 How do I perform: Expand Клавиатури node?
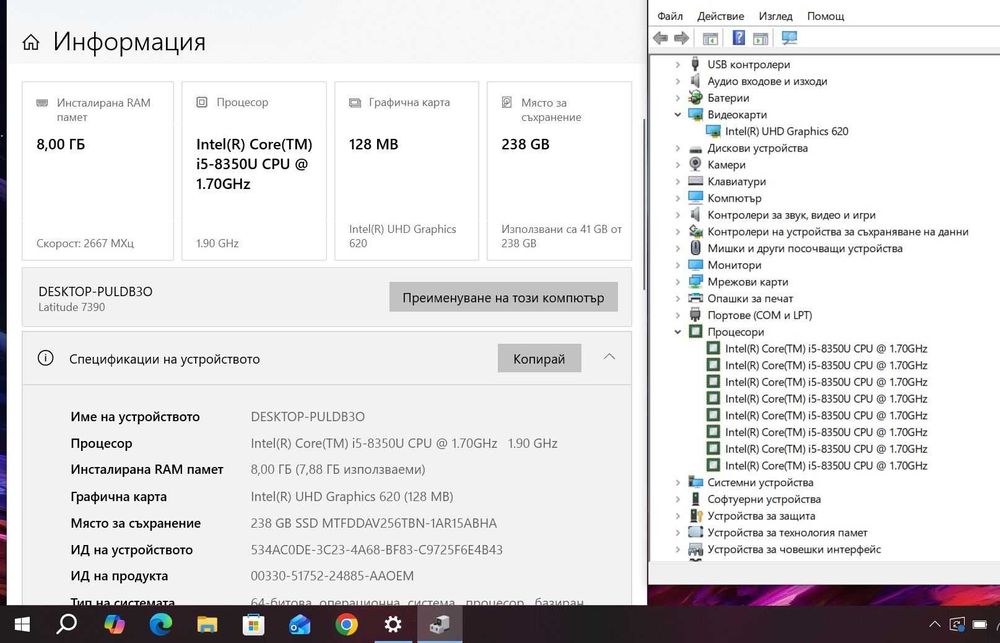click(677, 181)
